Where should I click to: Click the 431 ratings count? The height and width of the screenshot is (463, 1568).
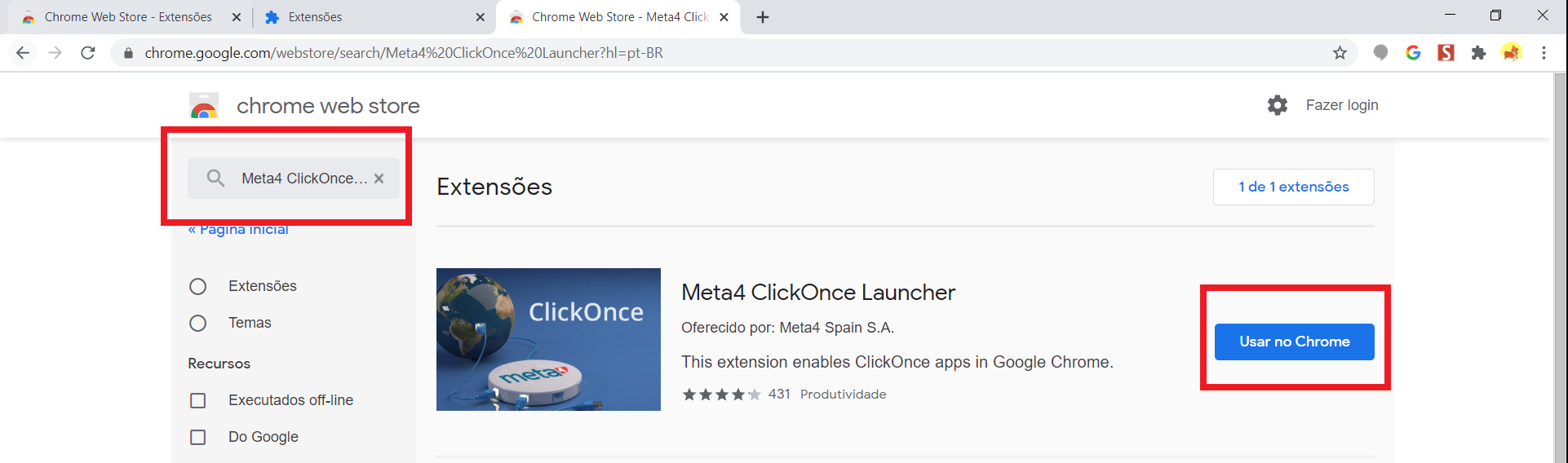(x=779, y=395)
